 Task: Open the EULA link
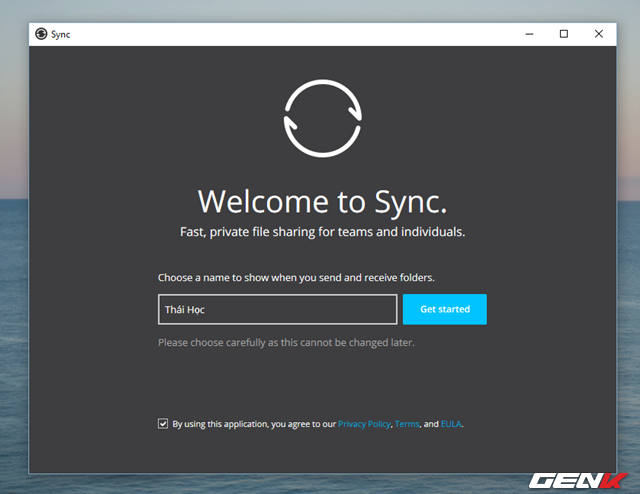451,424
